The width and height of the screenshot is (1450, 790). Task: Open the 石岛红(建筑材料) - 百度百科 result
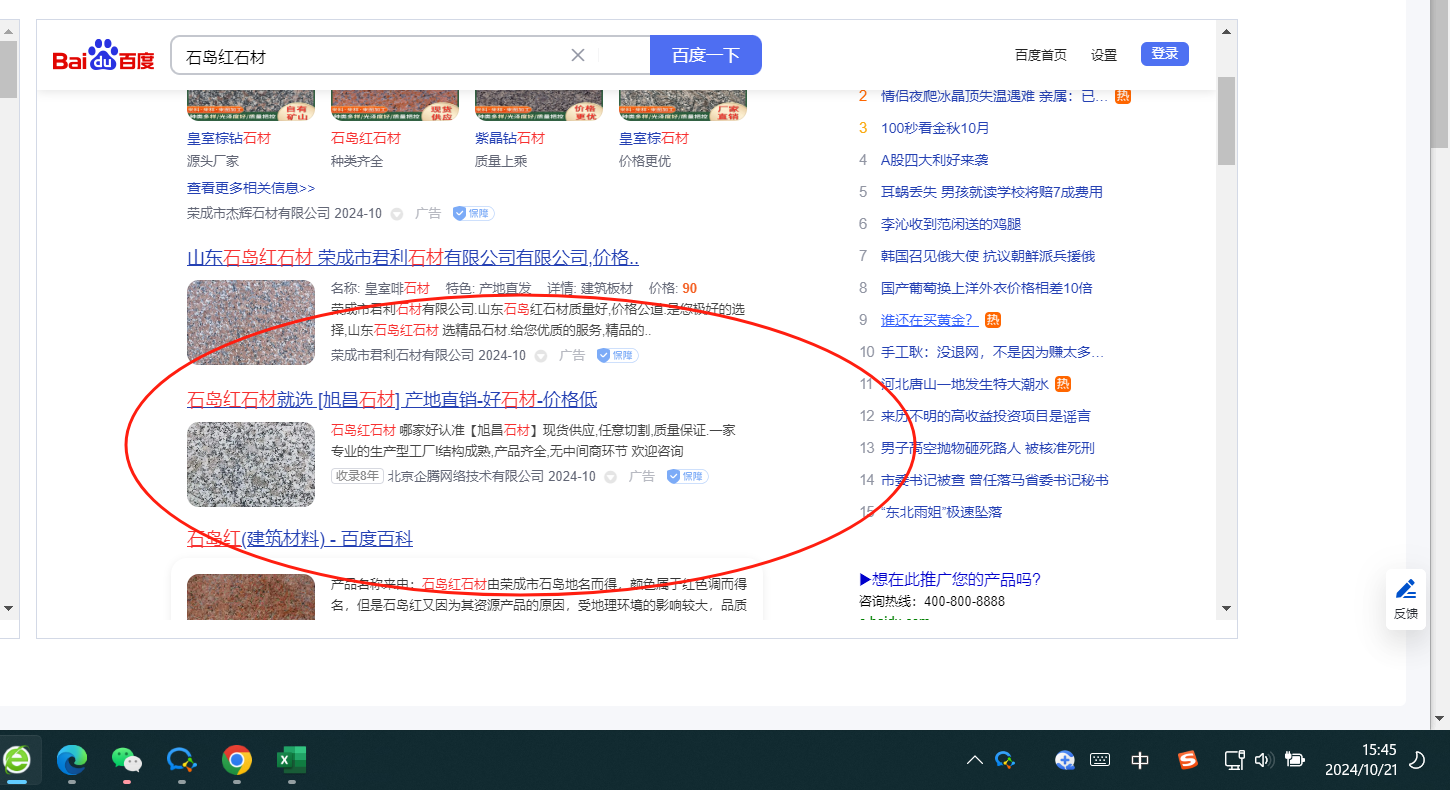tap(299, 539)
